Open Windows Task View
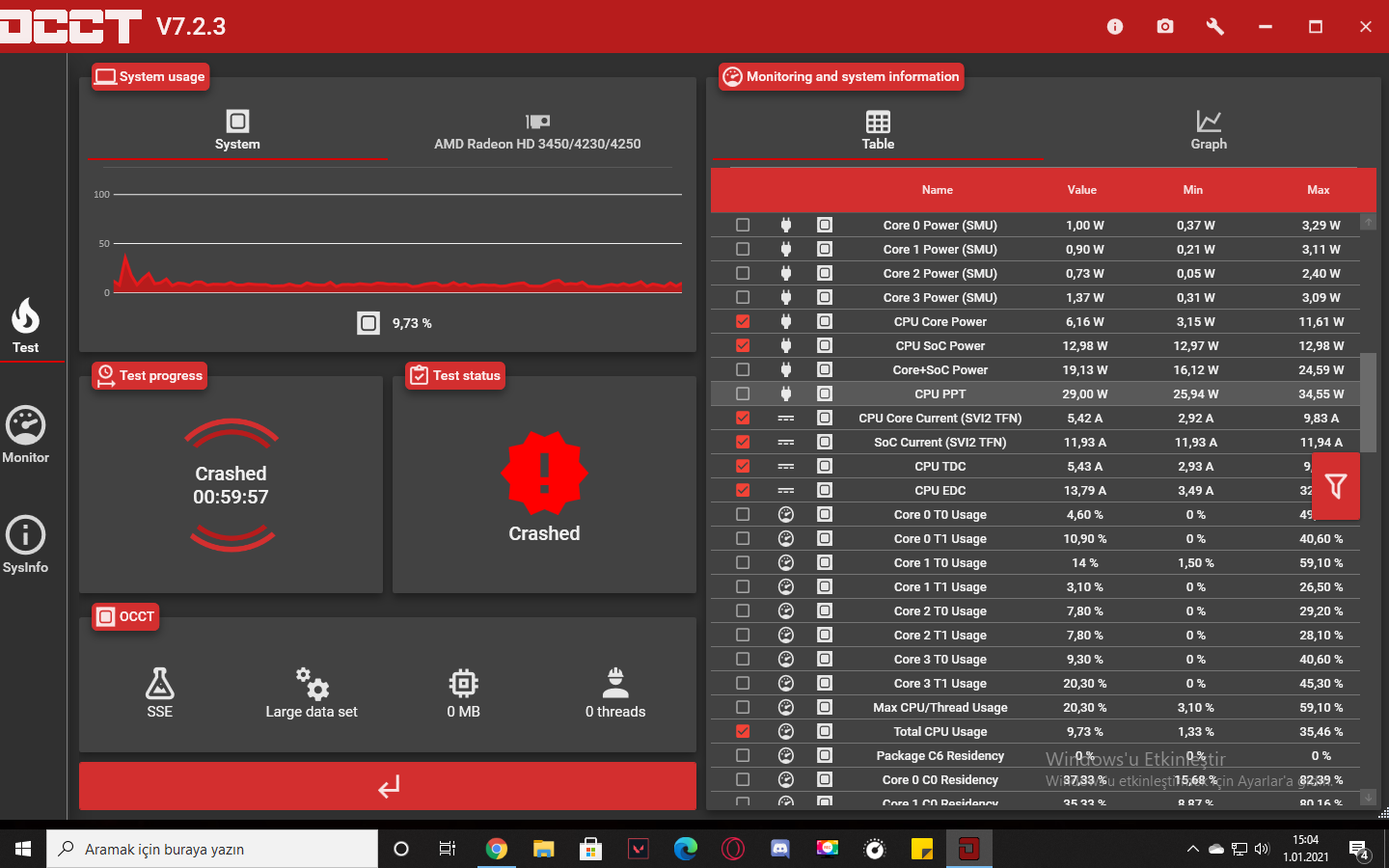 pyautogui.click(x=448, y=849)
